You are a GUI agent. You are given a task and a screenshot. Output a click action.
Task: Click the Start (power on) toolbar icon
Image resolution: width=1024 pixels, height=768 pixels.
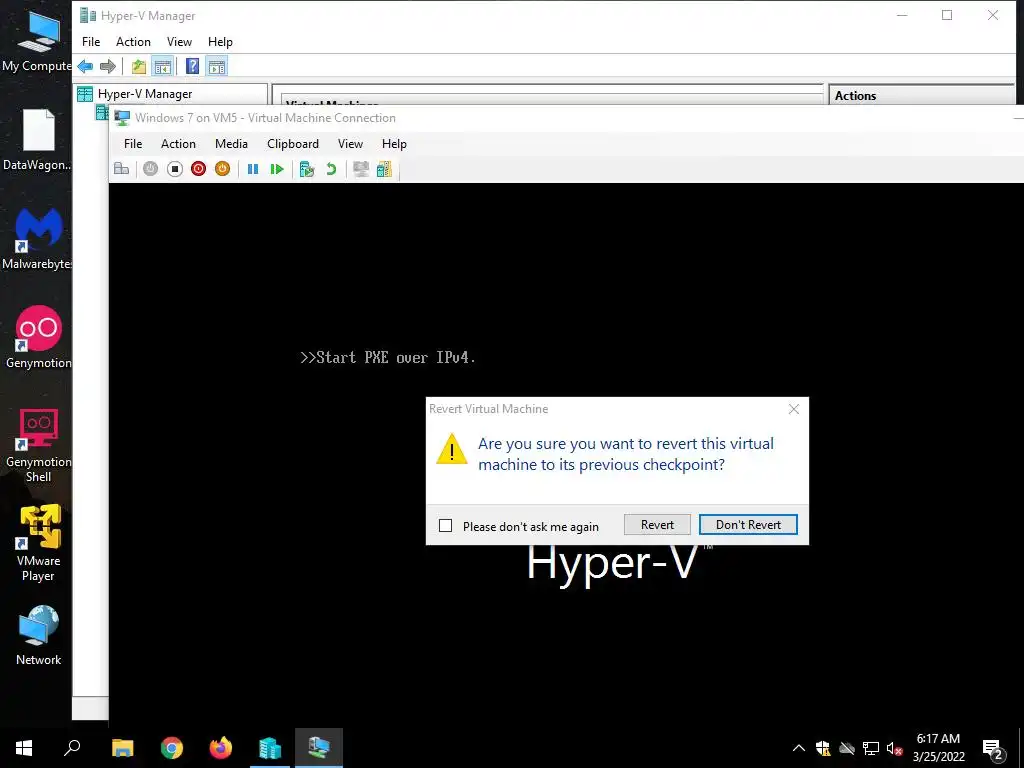click(x=150, y=169)
